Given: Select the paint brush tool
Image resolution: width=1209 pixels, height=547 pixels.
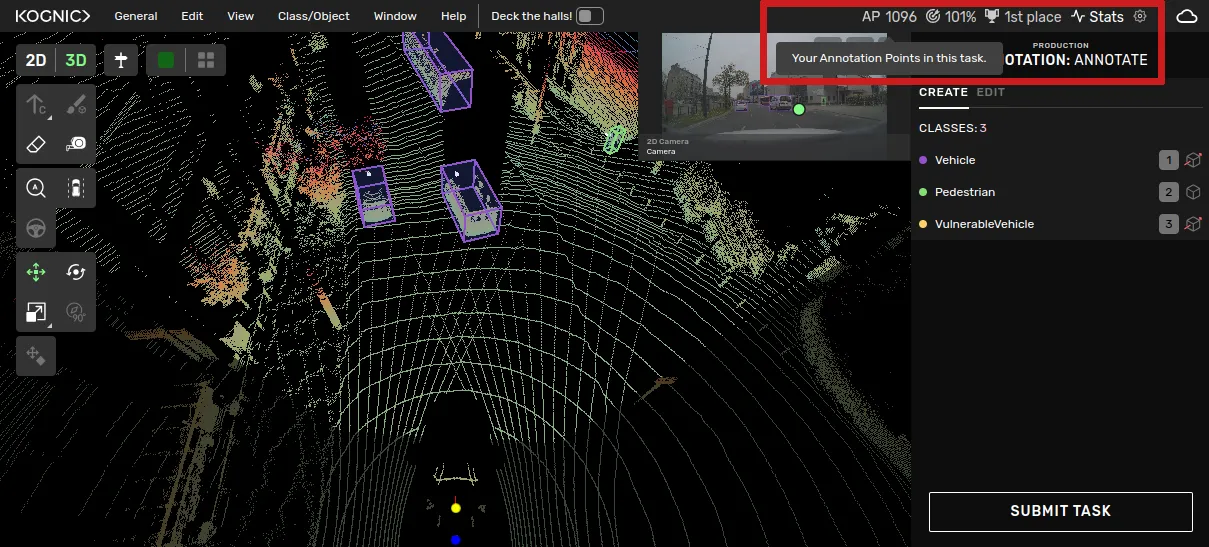Looking at the screenshot, I should 76,104.
